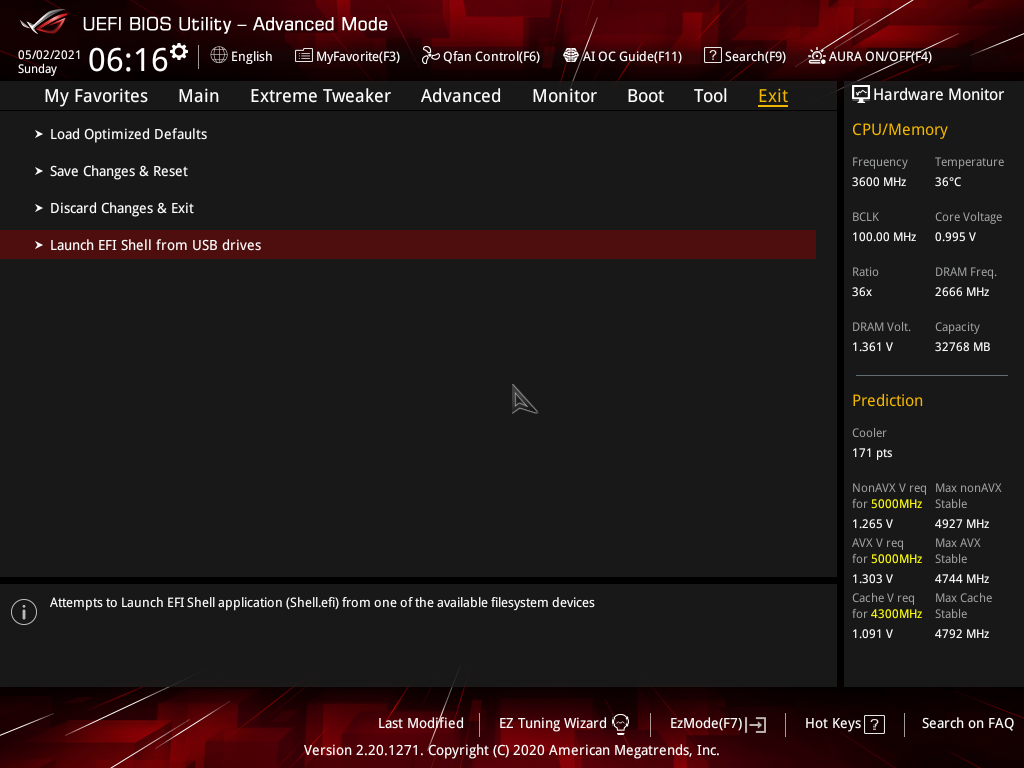This screenshot has width=1024, height=768.
Task: Switch to the Boot tab
Action: (645, 96)
